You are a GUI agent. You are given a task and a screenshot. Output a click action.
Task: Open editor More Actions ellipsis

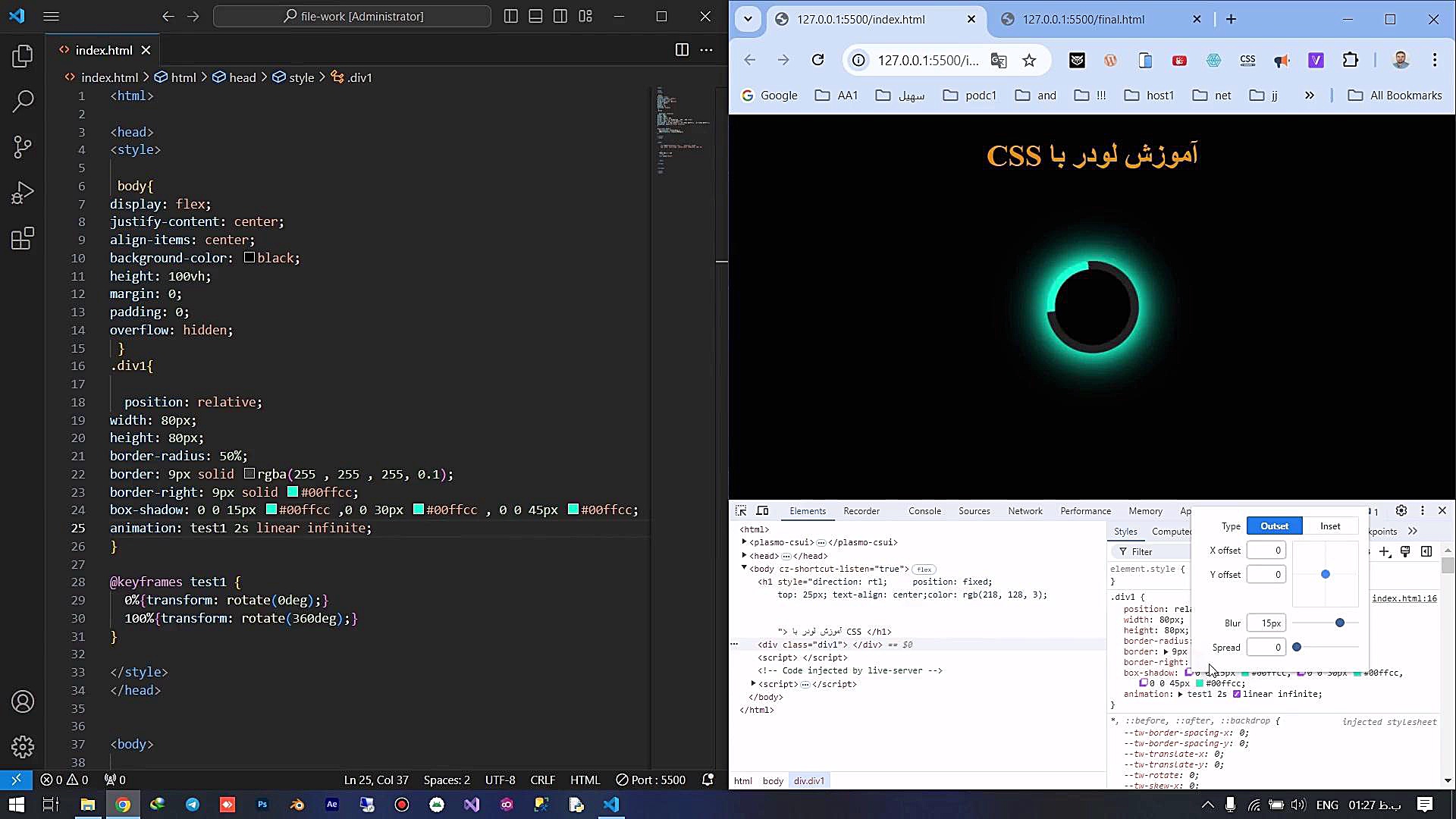pyautogui.click(x=706, y=50)
